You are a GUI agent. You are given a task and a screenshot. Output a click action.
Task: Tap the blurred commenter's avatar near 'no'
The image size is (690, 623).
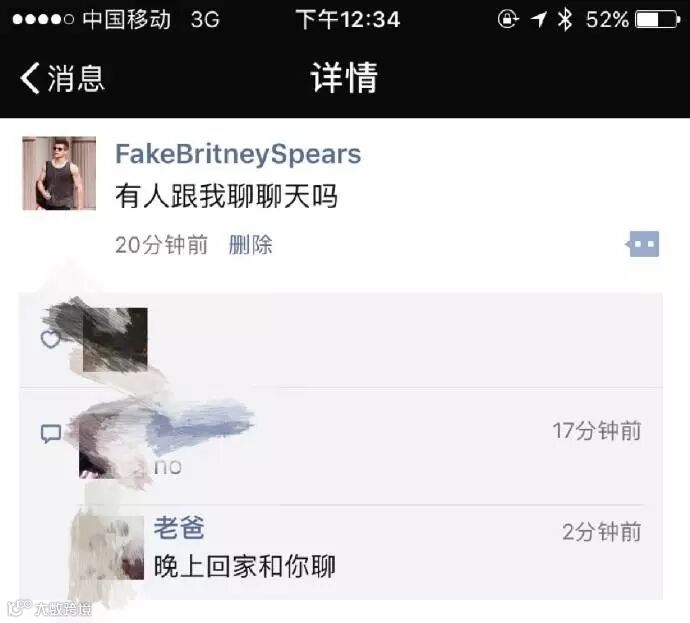(x=111, y=444)
